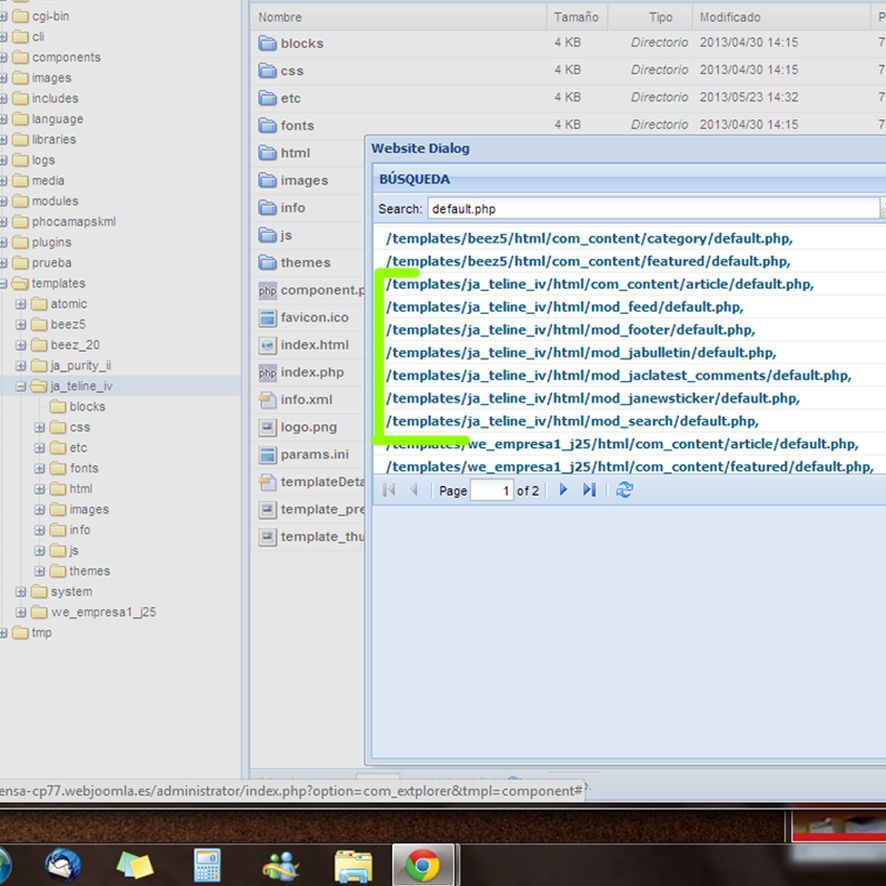The width and height of the screenshot is (886, 886).
Task: Open the mod_search/default.php search result
Action: click(572, 421)
